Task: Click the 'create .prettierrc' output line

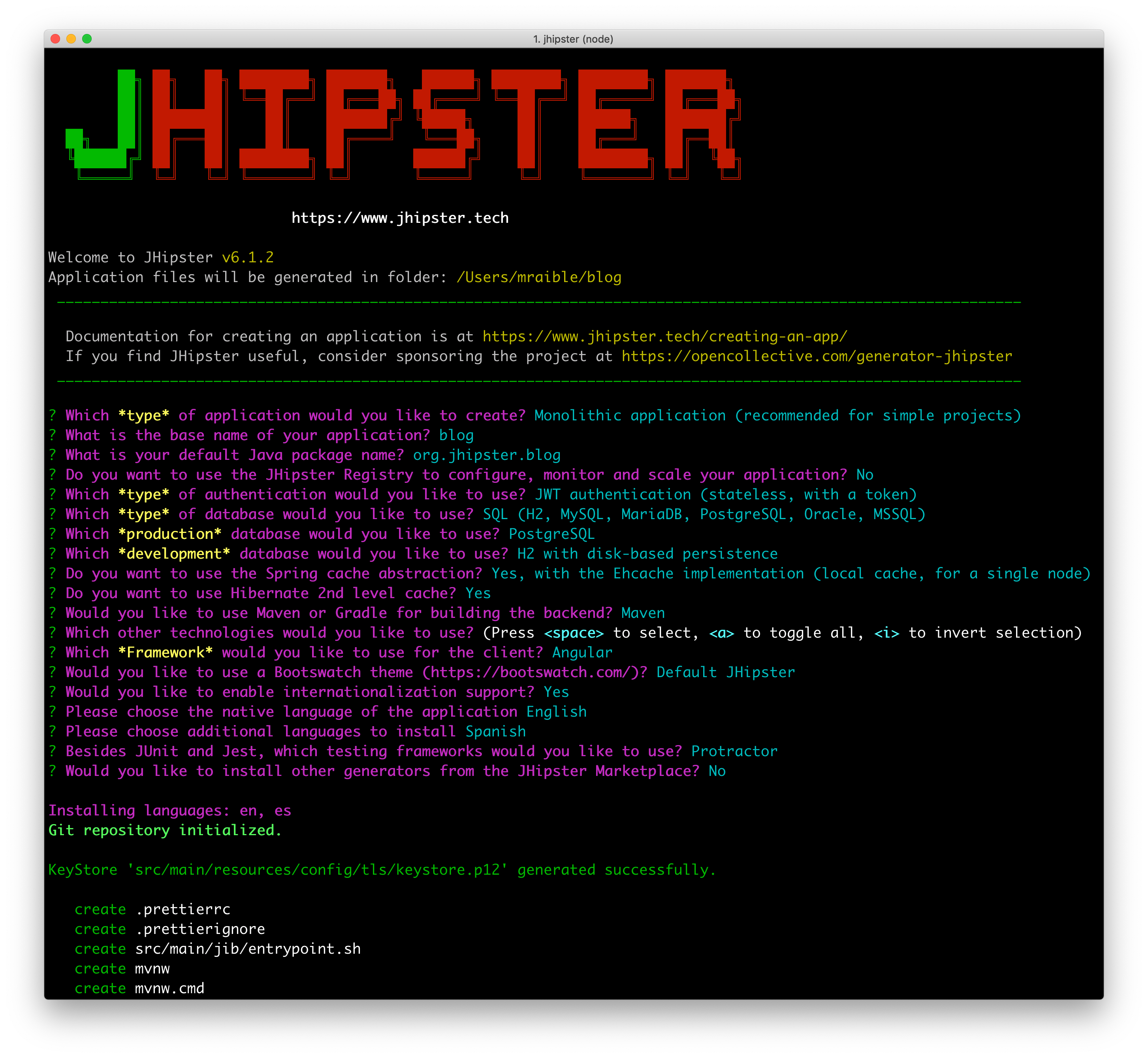Action: tap(152, 909)
